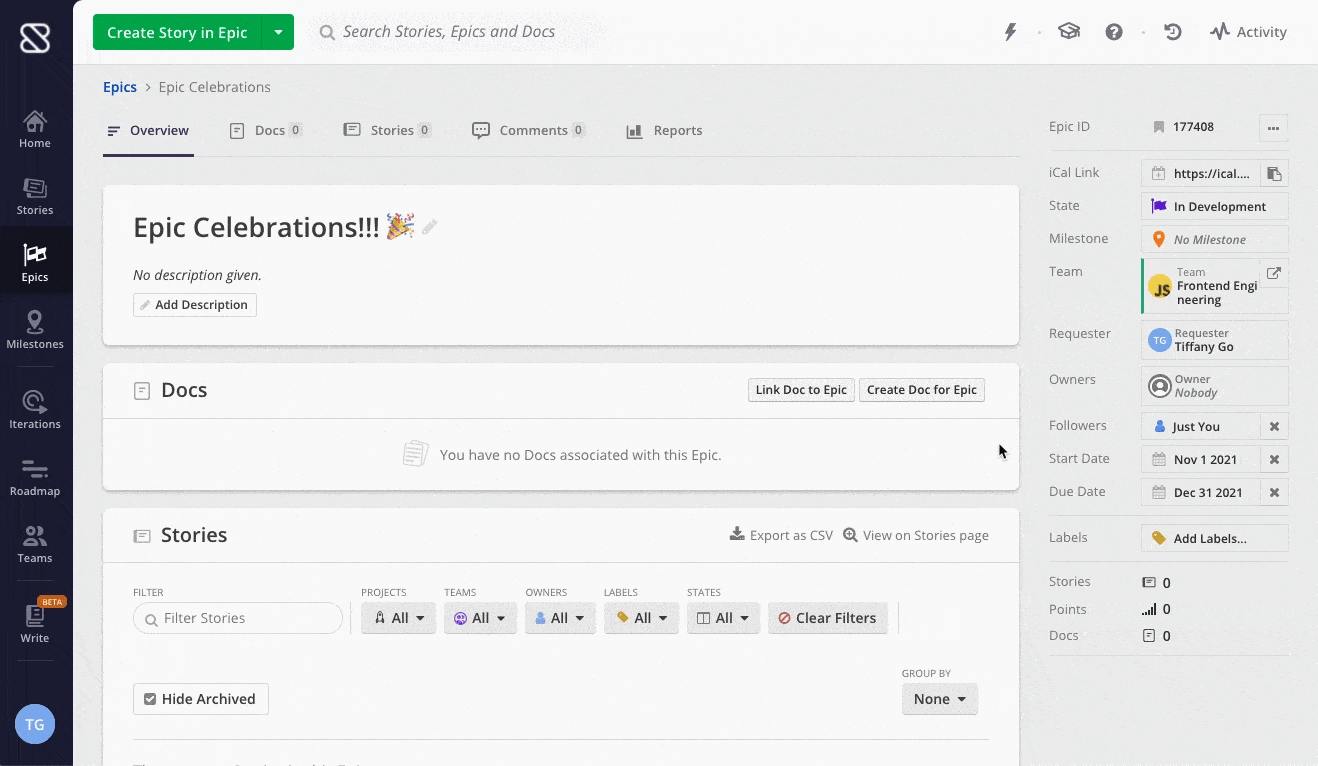This screenshot has width=1318, height=766.
Task: Click the Add Description button
Action: pos(195,305)
